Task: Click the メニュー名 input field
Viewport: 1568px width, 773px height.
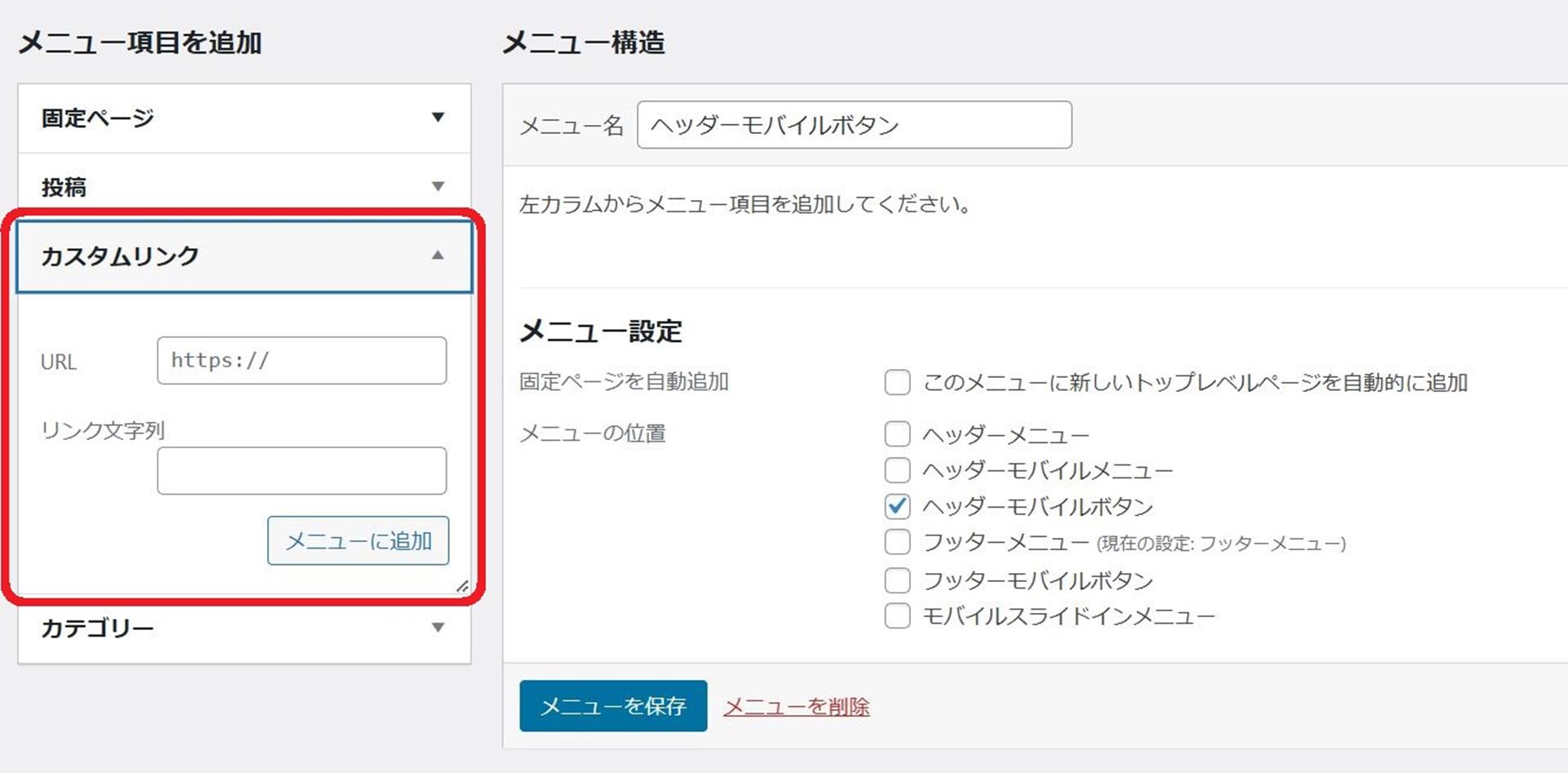Action: pos(853,125)
